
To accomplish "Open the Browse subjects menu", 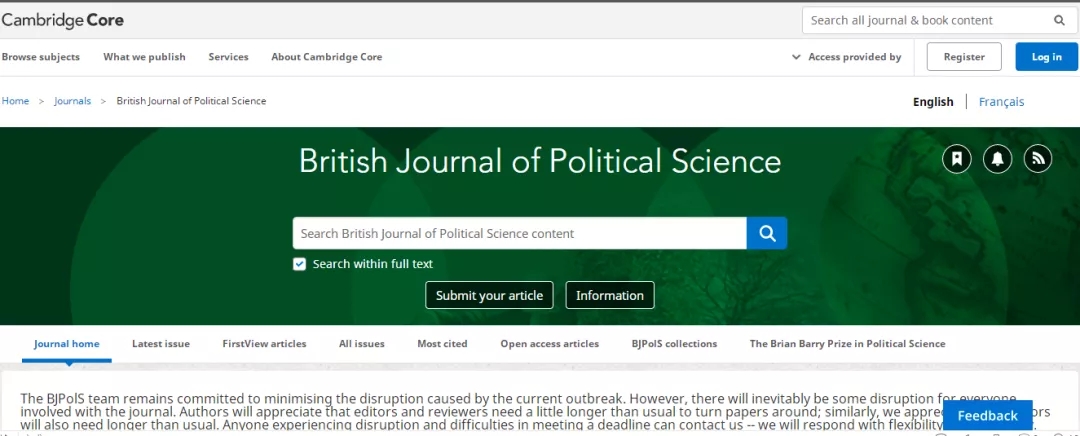I will click(x=41, y=57).
